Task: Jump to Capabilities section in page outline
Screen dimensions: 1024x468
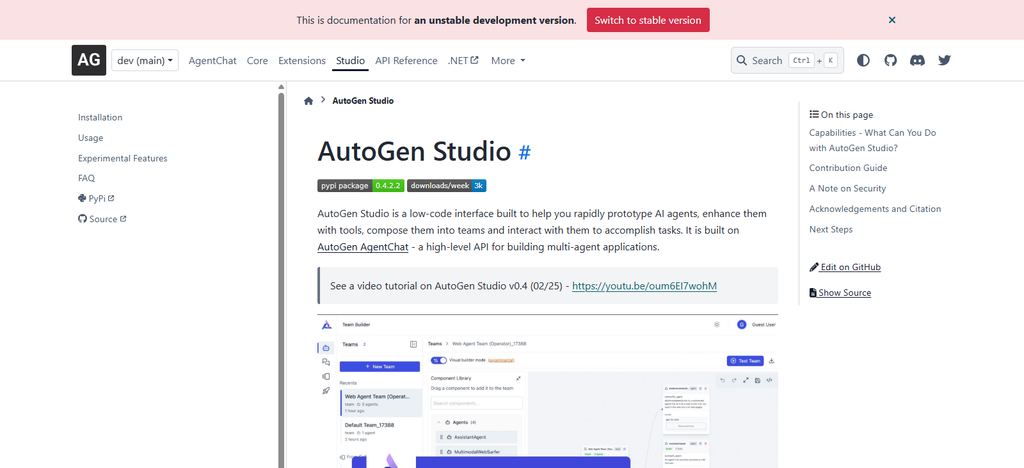Action: point(872,140)
